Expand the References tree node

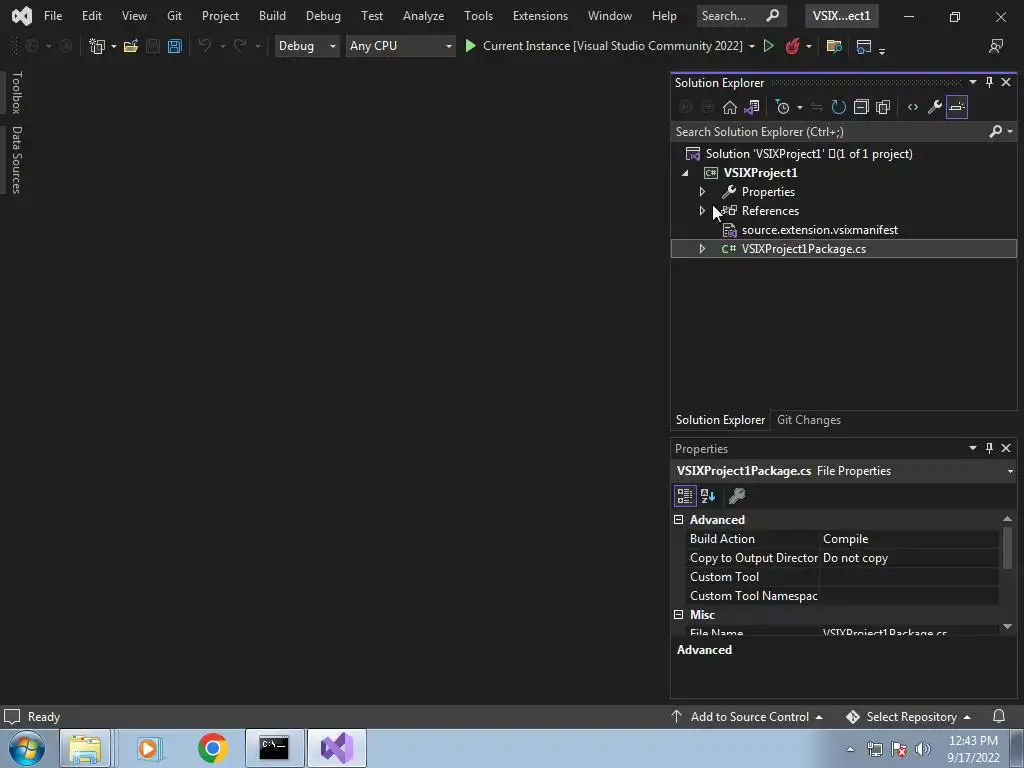[702, 211]
